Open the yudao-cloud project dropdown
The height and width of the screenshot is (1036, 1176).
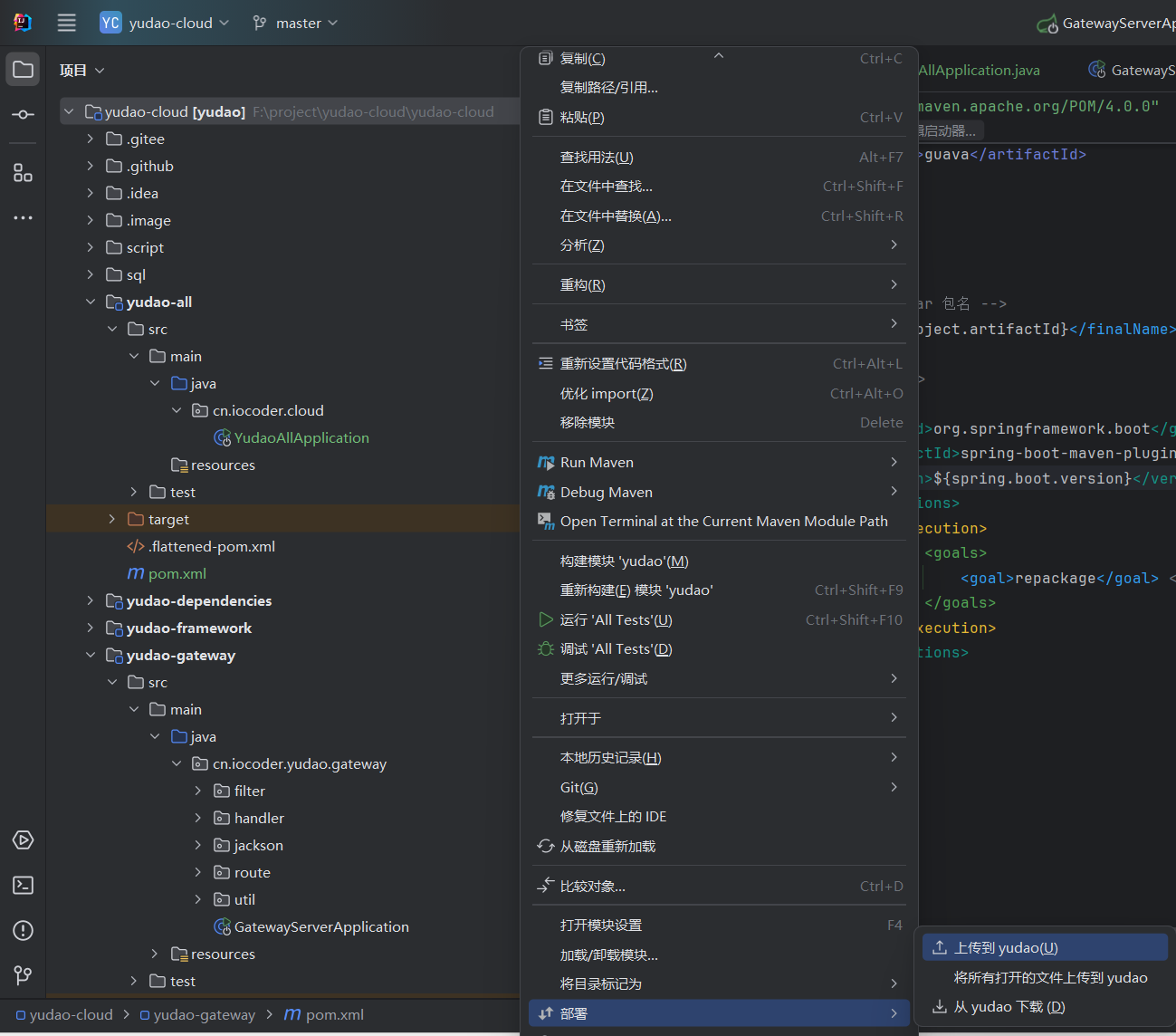(x=179, y=23)
